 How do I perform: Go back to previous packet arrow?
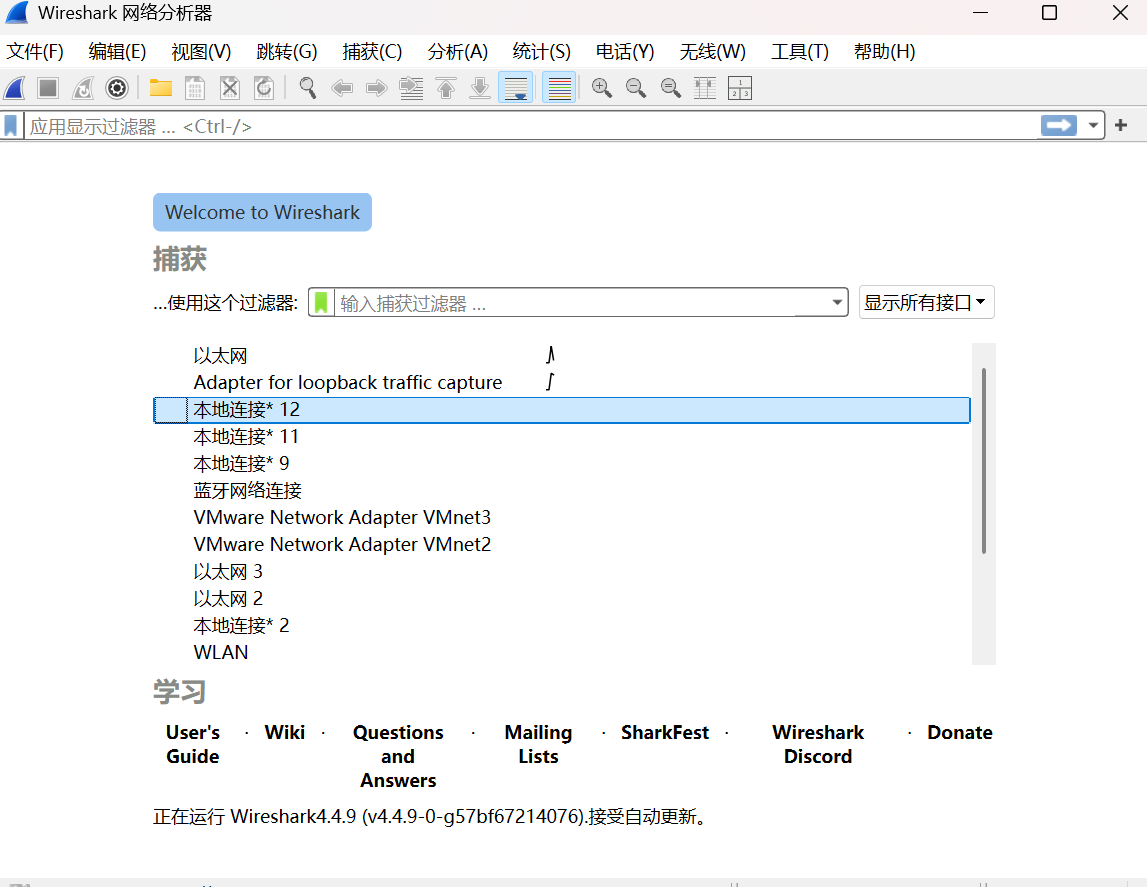[342, 88]
